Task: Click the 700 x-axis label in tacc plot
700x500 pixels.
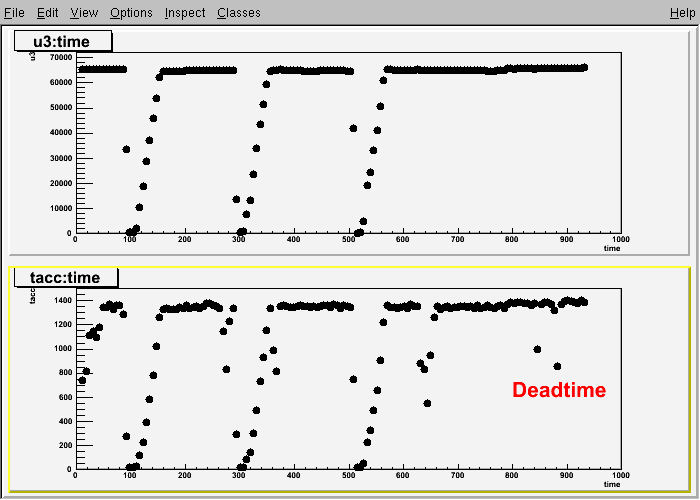Action: click(x=458, y=475)
